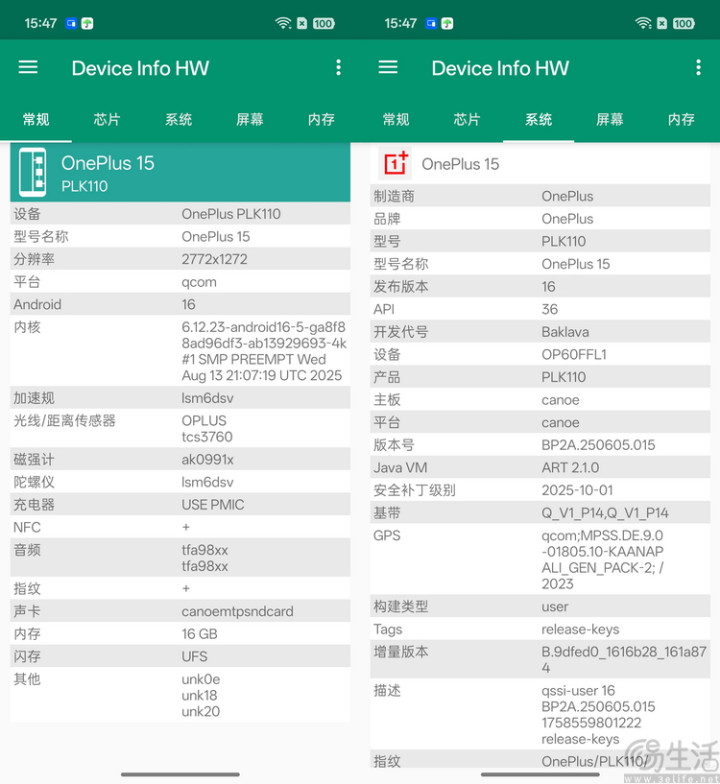This screenshot has height=784, width=720.
Task: Tap memory value 16 GB
Action: tap(200, 634)
